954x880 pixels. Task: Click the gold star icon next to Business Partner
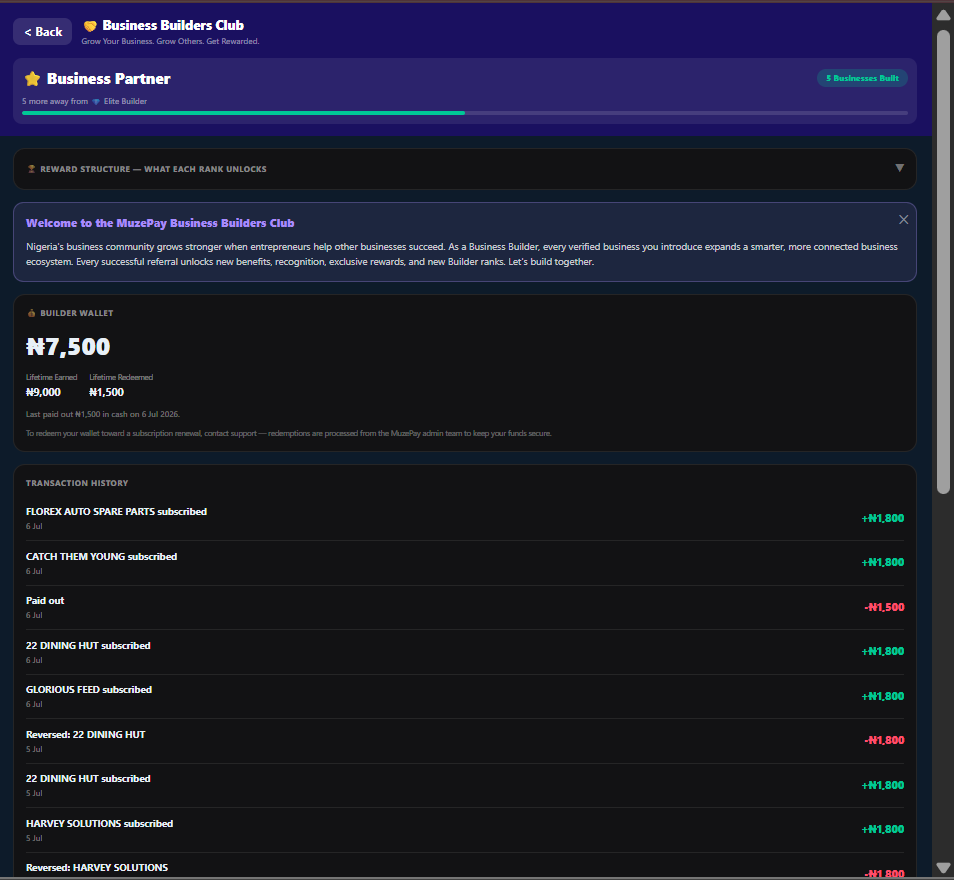[32, 79]
